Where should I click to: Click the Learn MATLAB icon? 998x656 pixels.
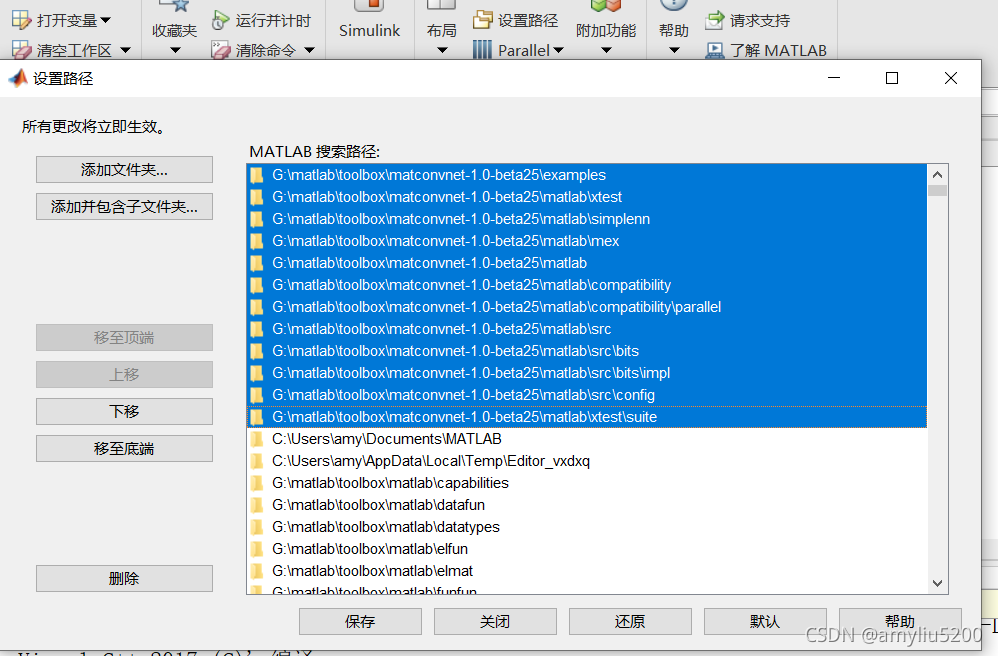(715, 50)
